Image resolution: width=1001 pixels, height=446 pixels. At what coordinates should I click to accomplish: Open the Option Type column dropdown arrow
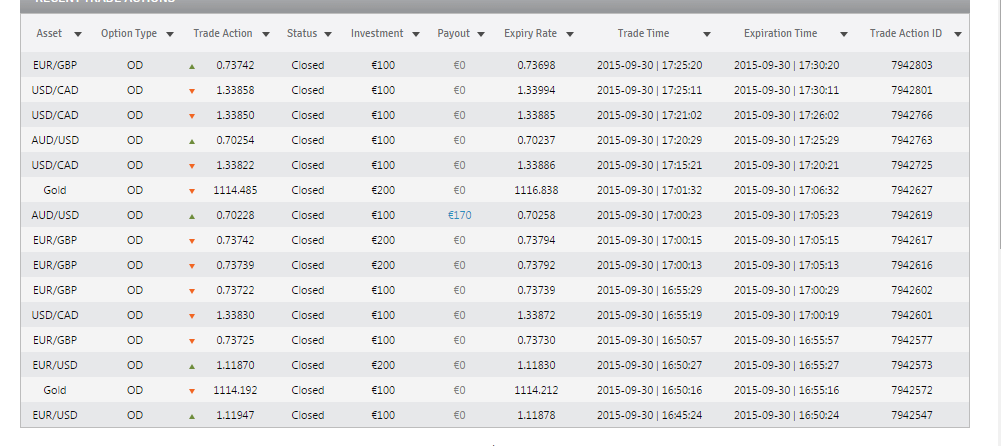[x=170, y=34]
